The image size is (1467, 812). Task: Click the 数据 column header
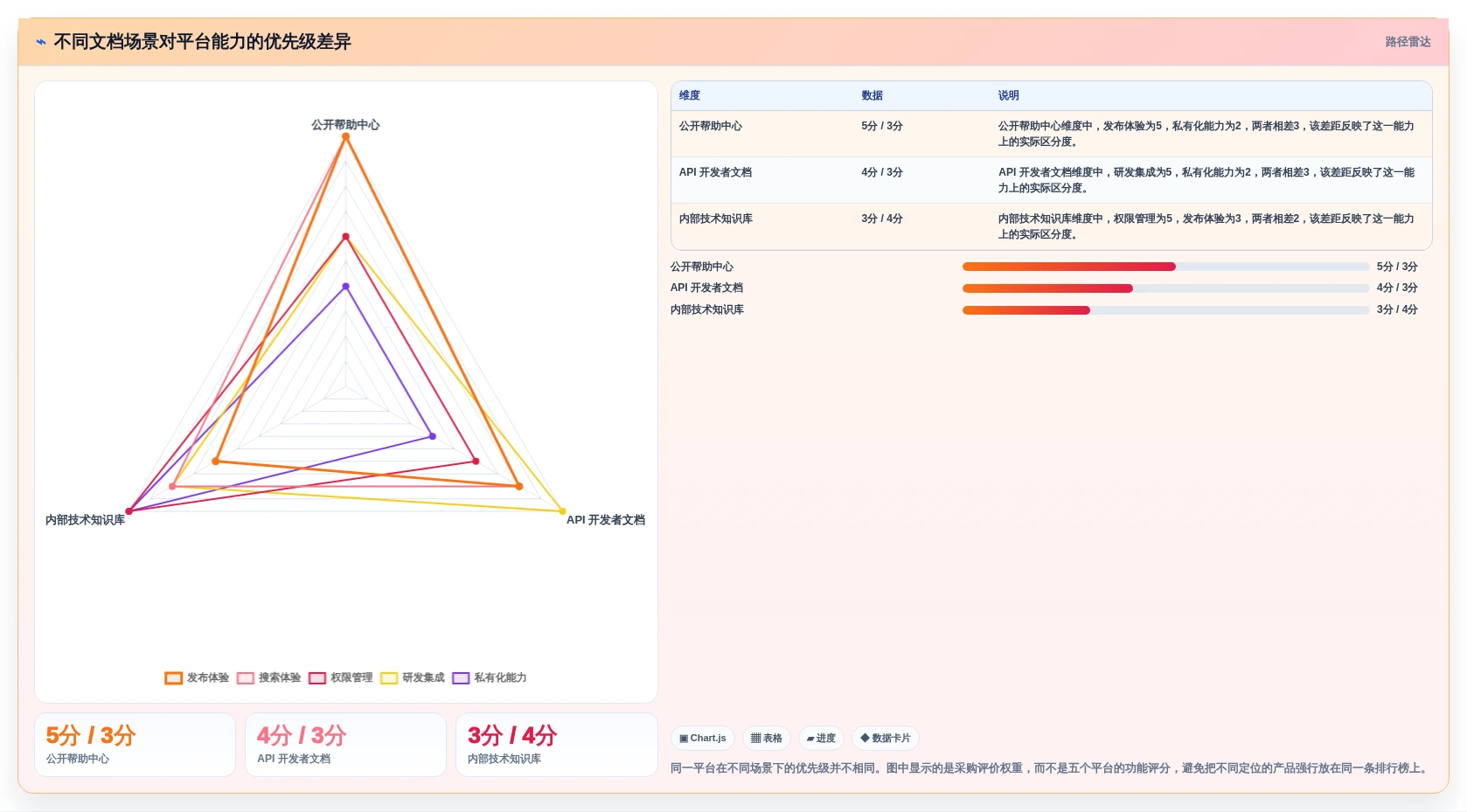872,95
